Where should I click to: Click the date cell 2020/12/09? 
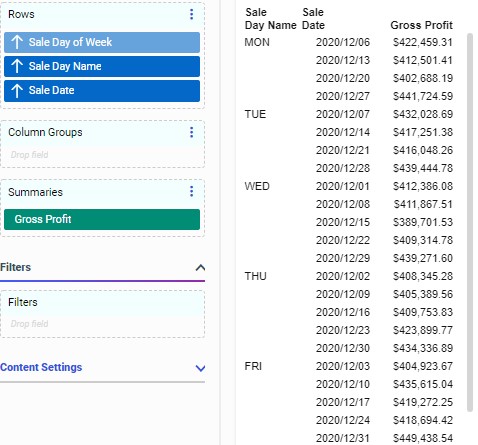pos(343,294)
